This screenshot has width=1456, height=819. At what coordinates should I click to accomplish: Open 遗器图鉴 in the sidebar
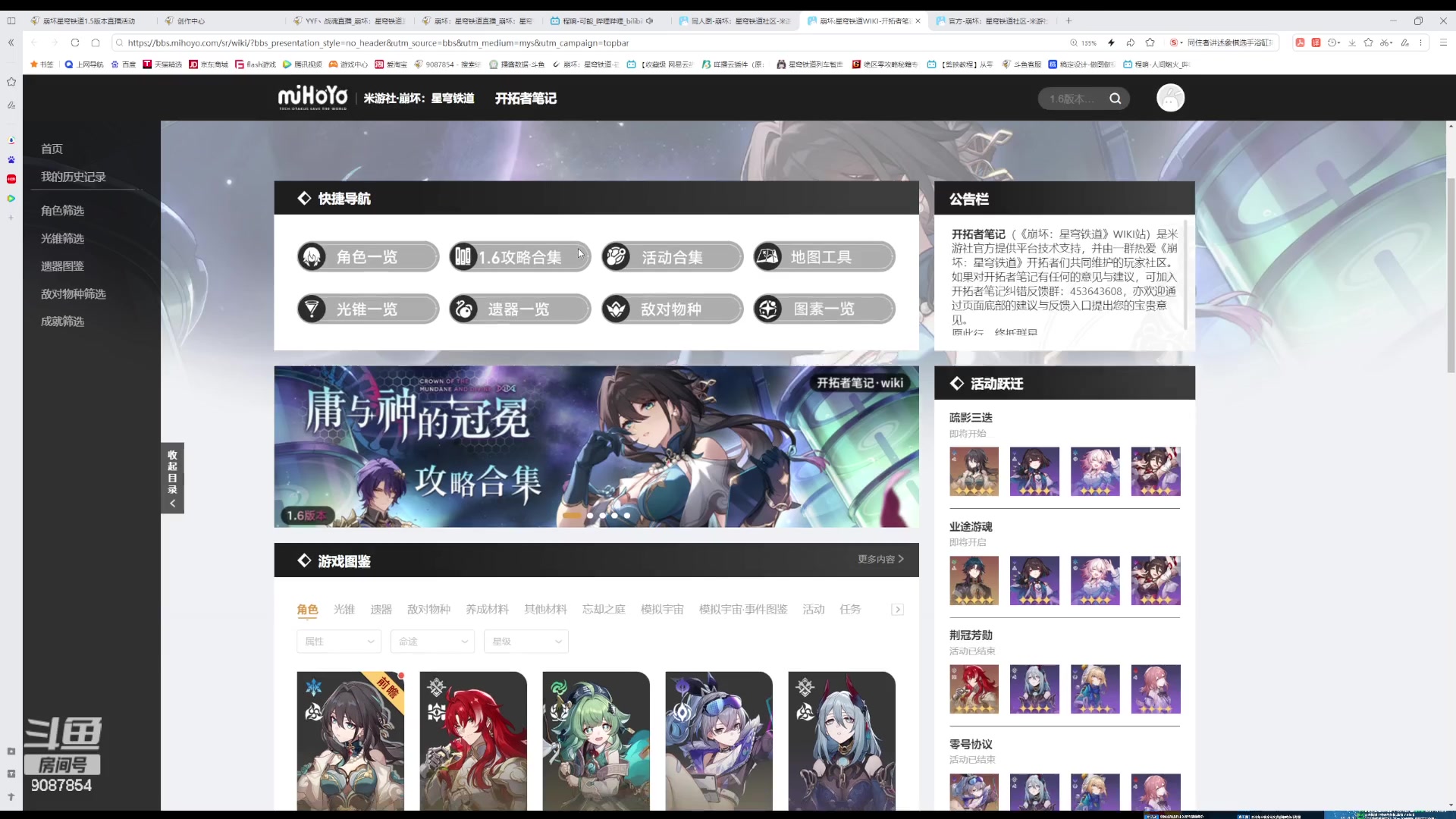pyautogui.click(x=62, y=266)
